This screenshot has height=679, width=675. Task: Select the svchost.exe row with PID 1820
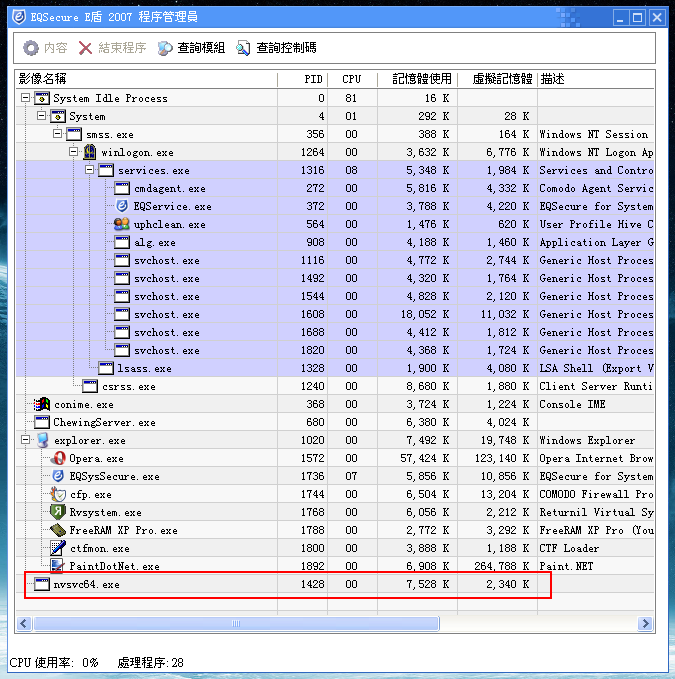335,350
